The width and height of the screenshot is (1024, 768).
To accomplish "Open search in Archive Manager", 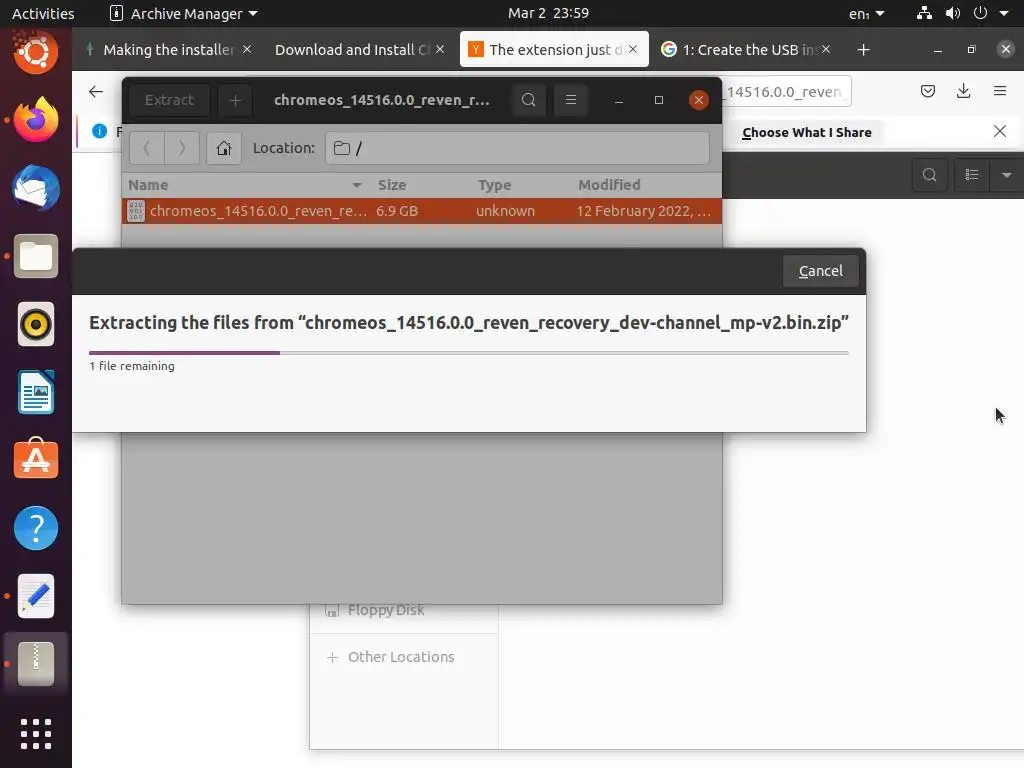I will 528,100.
